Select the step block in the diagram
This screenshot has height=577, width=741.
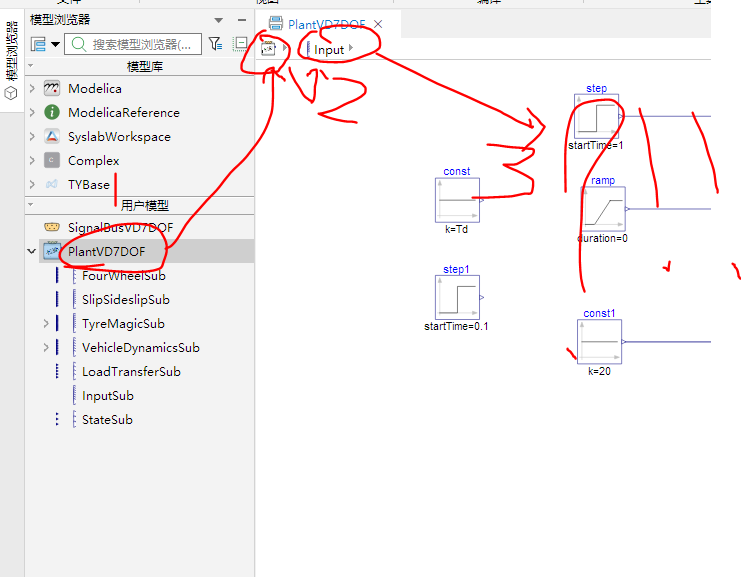596,116
